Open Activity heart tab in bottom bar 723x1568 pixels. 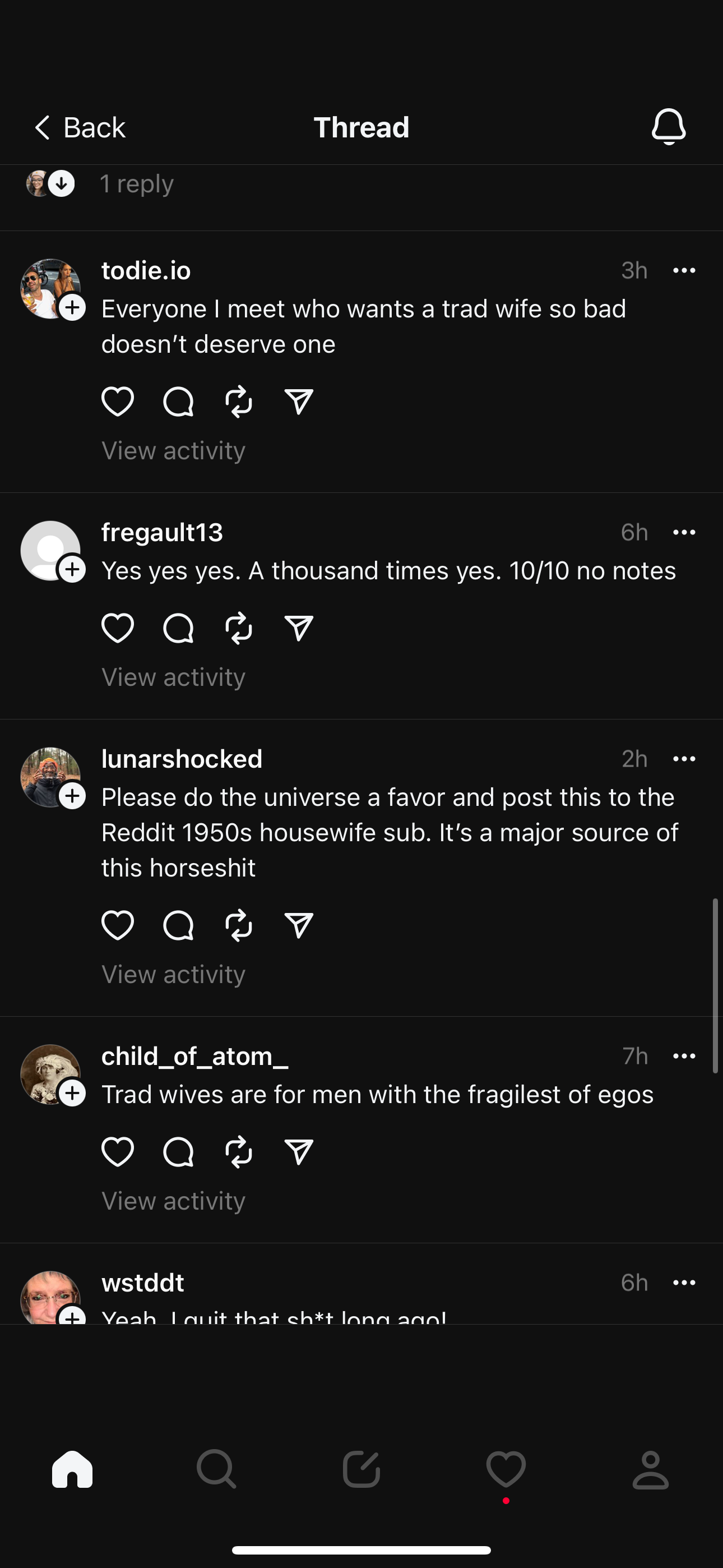pos(506,1469)
